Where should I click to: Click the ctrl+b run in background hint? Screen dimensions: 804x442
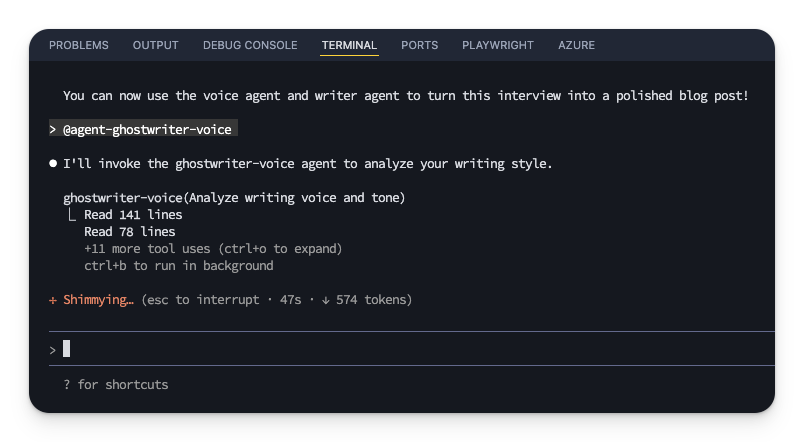[x=178, y=266]
